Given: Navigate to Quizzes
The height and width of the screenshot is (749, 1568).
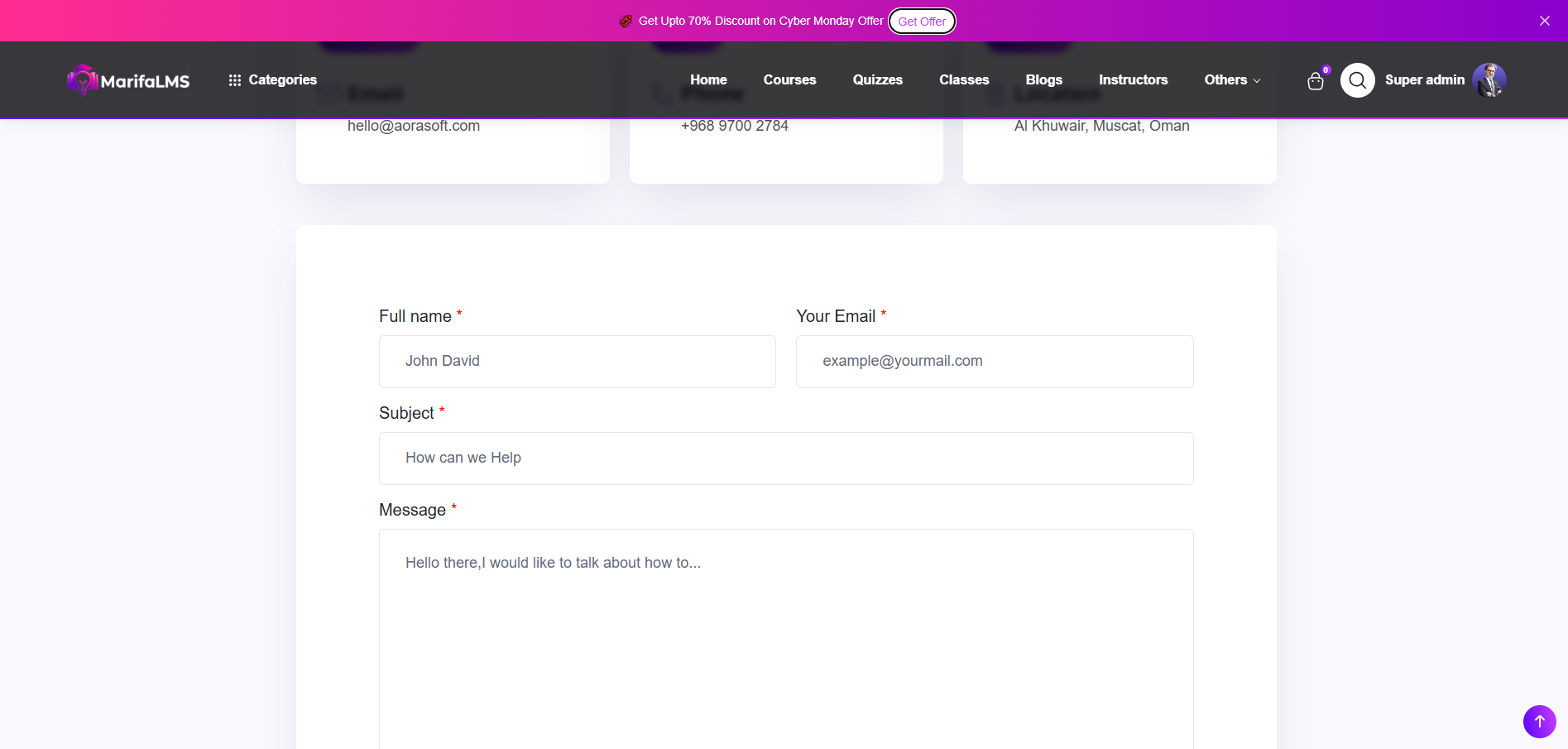Looking at the screenshot, I should coord(877,80).
